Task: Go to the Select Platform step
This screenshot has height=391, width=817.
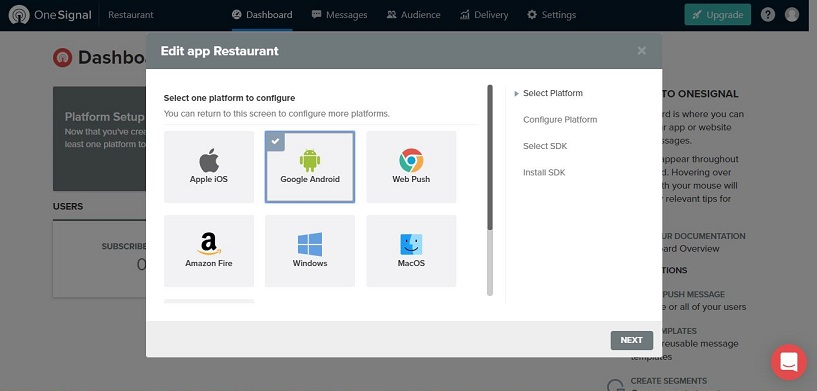Action: (x=553, y=93)
